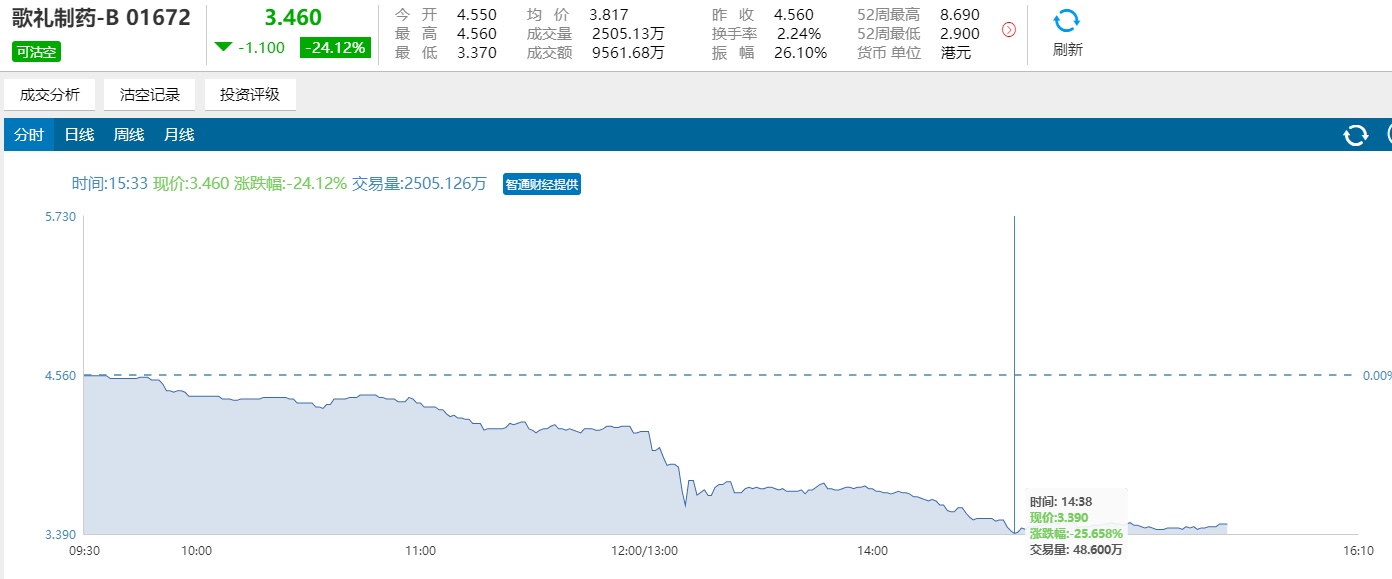Click the partially visible icon at chart toolbar edge
This screenshot has width=1392, height=579.
click(1388, 135)
